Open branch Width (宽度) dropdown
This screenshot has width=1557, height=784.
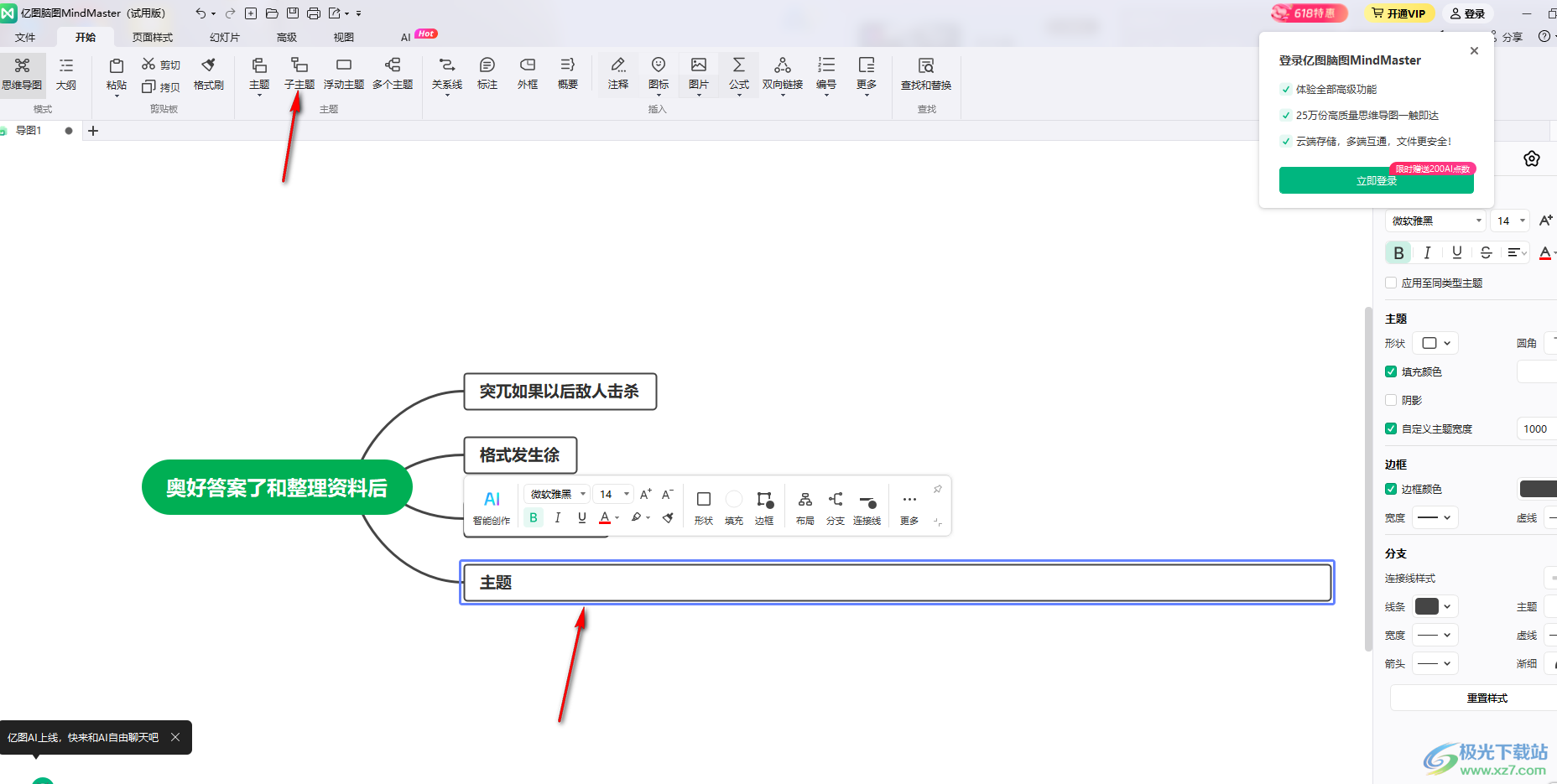point(1435,635)
